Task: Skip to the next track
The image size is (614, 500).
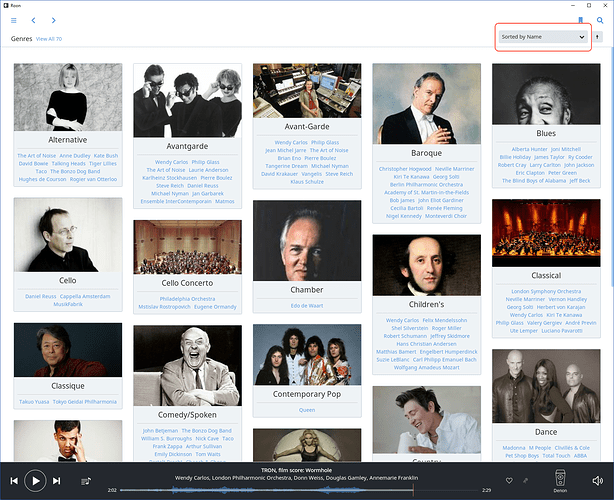Action: [x=57, y=481]
